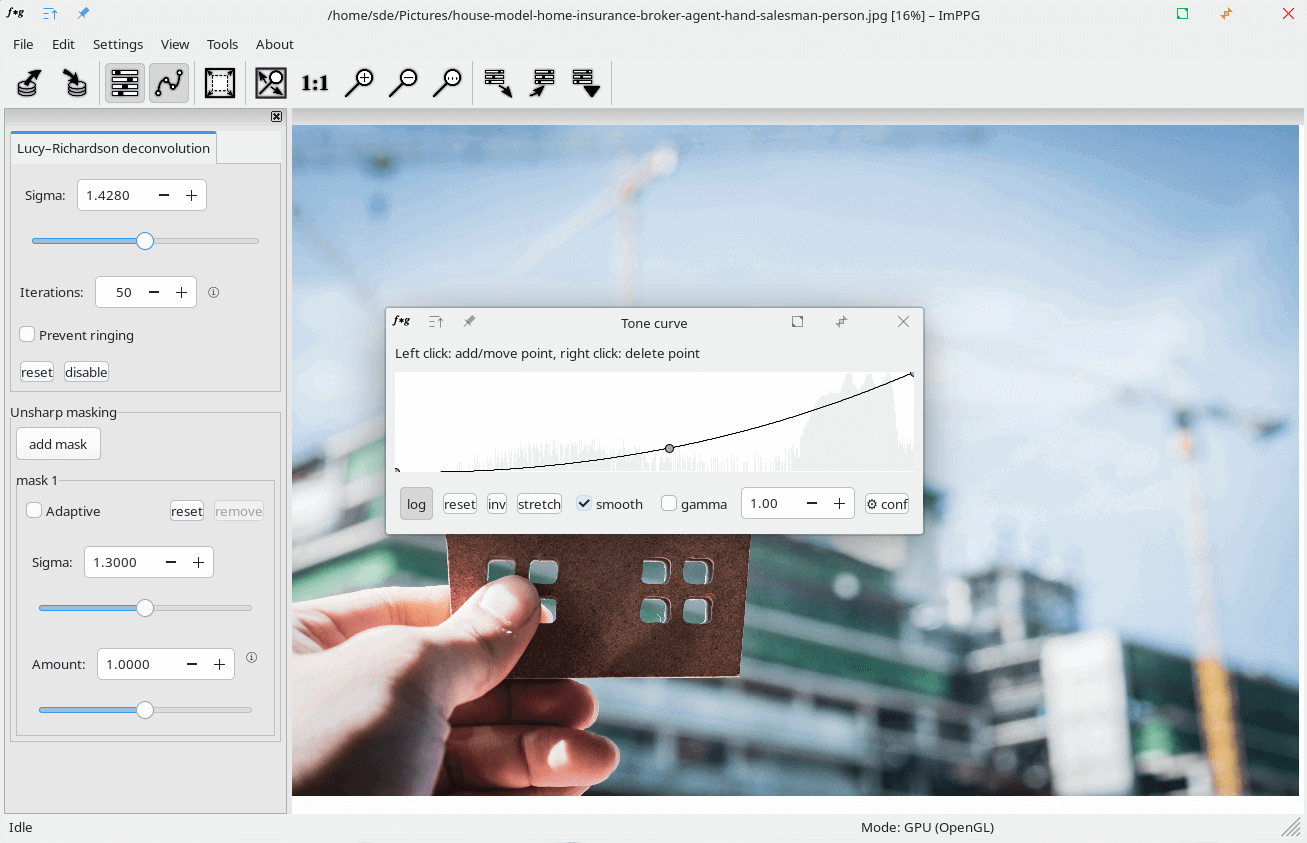1307x843 pixels.
Task: Uncheck the smooth tone curve checkbox
Action: click(x=584, y=504)
